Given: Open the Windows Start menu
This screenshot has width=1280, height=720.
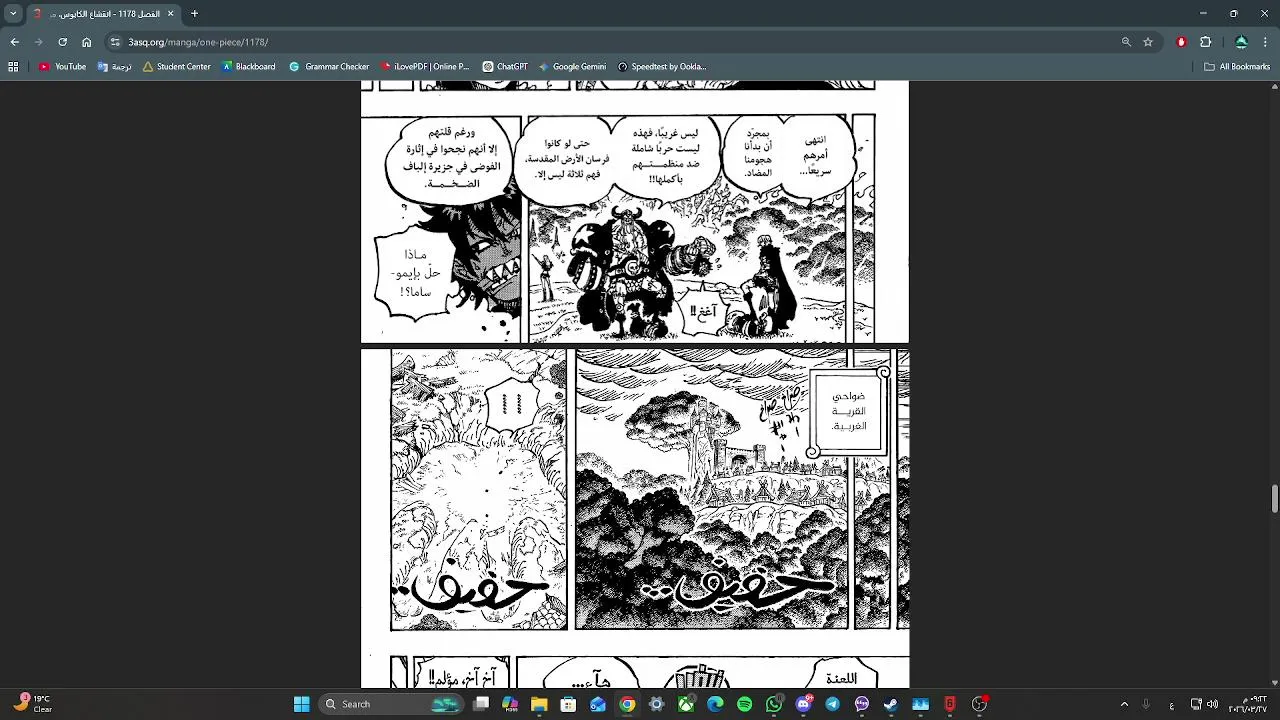Looking at the screenshot, I should point(301,704).
